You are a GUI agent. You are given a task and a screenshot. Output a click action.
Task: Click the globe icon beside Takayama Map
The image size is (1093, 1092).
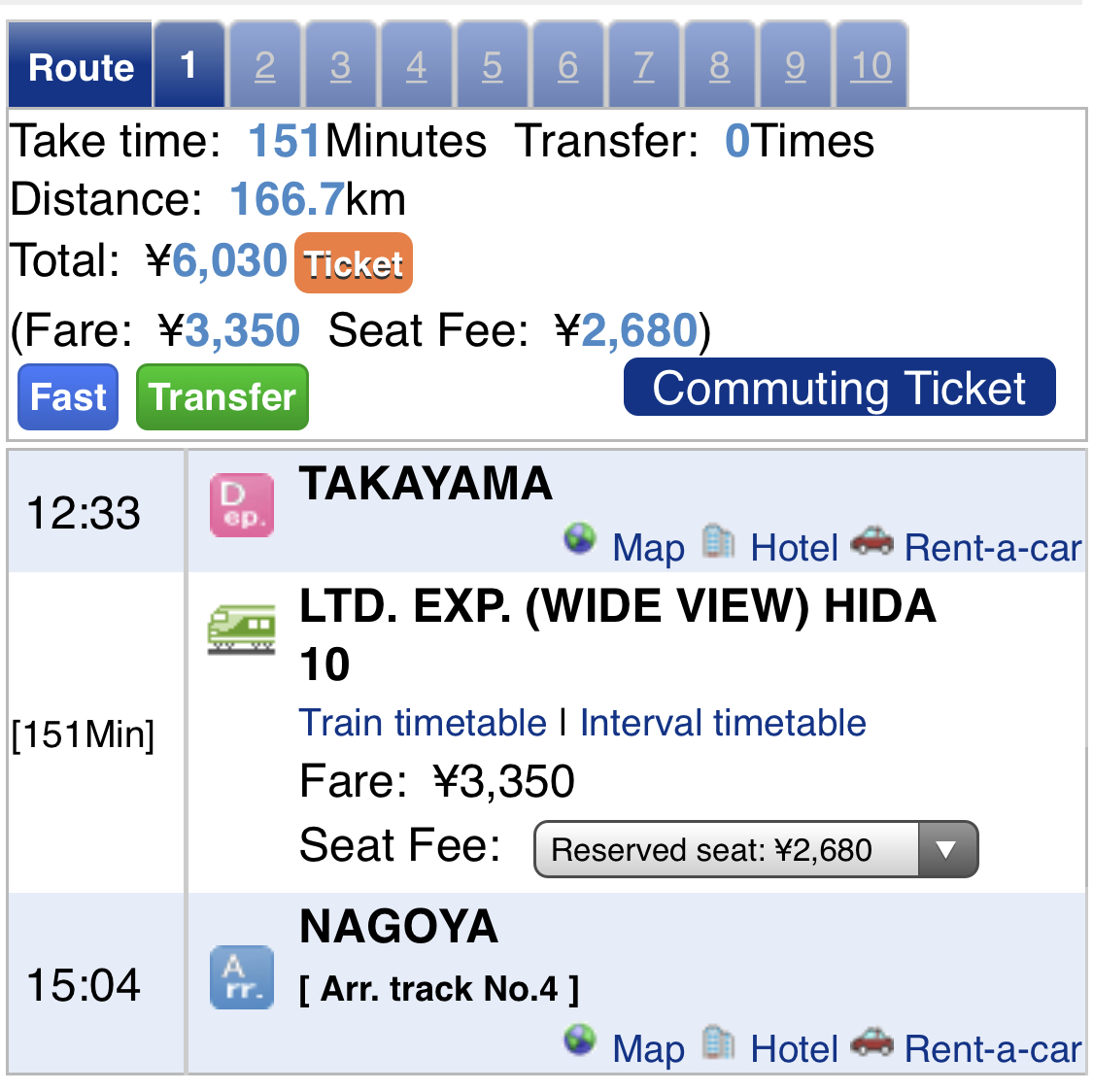pos(580,538)
